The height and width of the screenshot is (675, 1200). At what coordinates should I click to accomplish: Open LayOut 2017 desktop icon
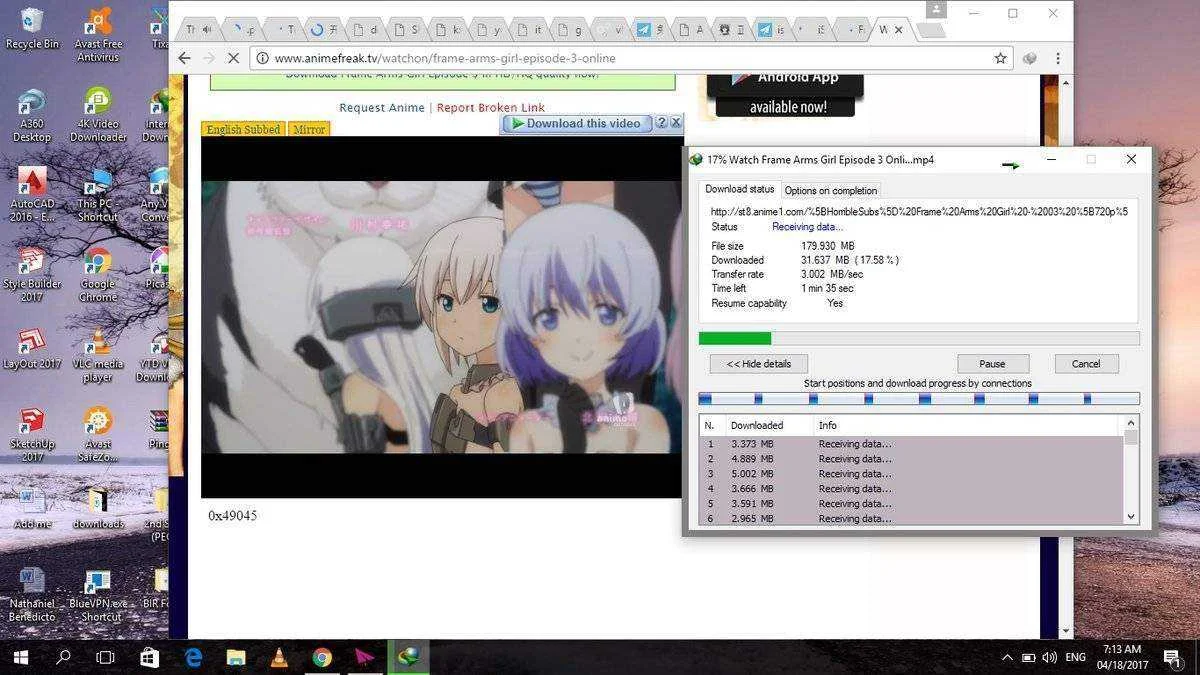[31, 349]
